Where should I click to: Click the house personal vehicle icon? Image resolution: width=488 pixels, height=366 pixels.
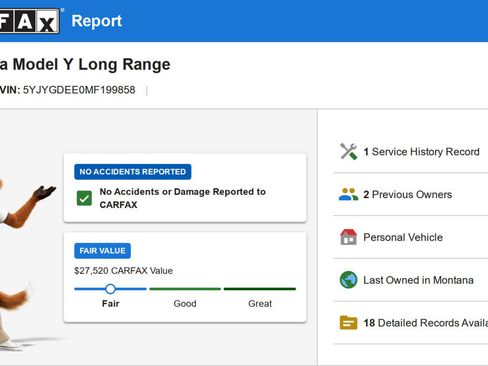pyautogui.click(x=348, y=237)
